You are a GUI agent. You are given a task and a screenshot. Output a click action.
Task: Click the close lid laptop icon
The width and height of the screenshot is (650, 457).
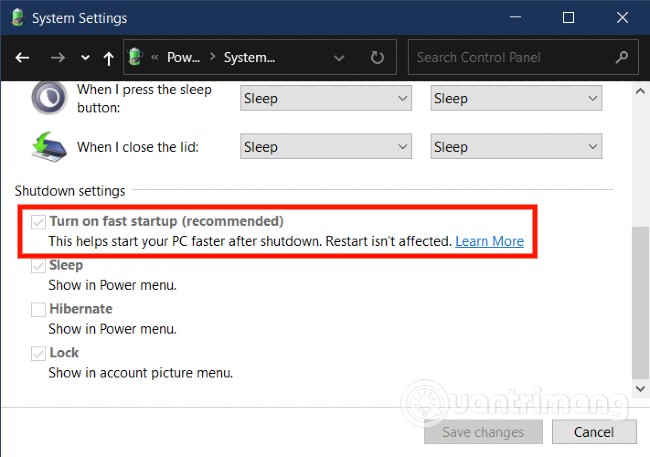[x=48, y=147]
